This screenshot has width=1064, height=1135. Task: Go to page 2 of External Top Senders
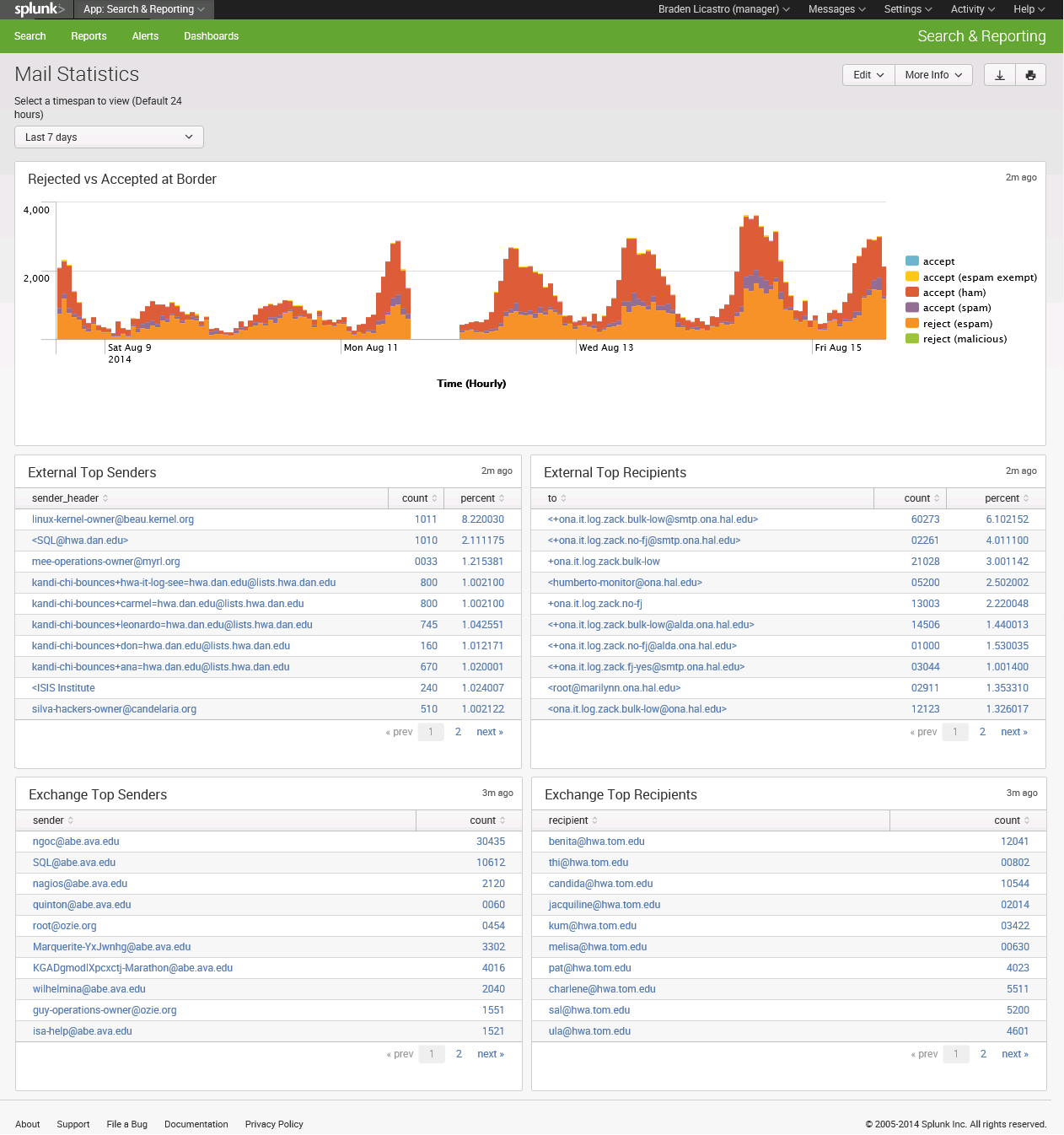click(x=458, y=732)
